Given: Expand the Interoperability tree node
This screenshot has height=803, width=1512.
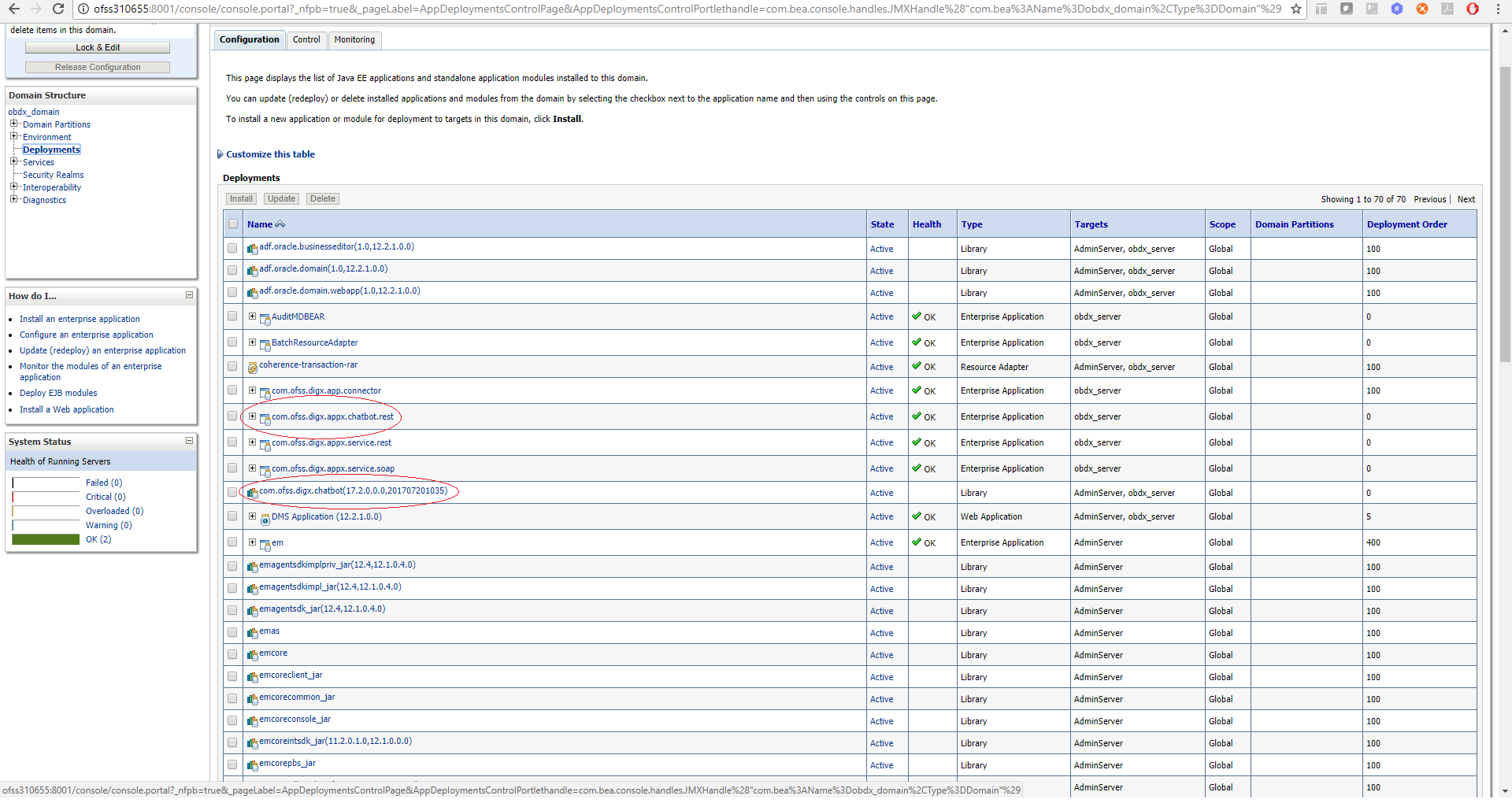Looking at the screenshot, I should click(13, 187).
